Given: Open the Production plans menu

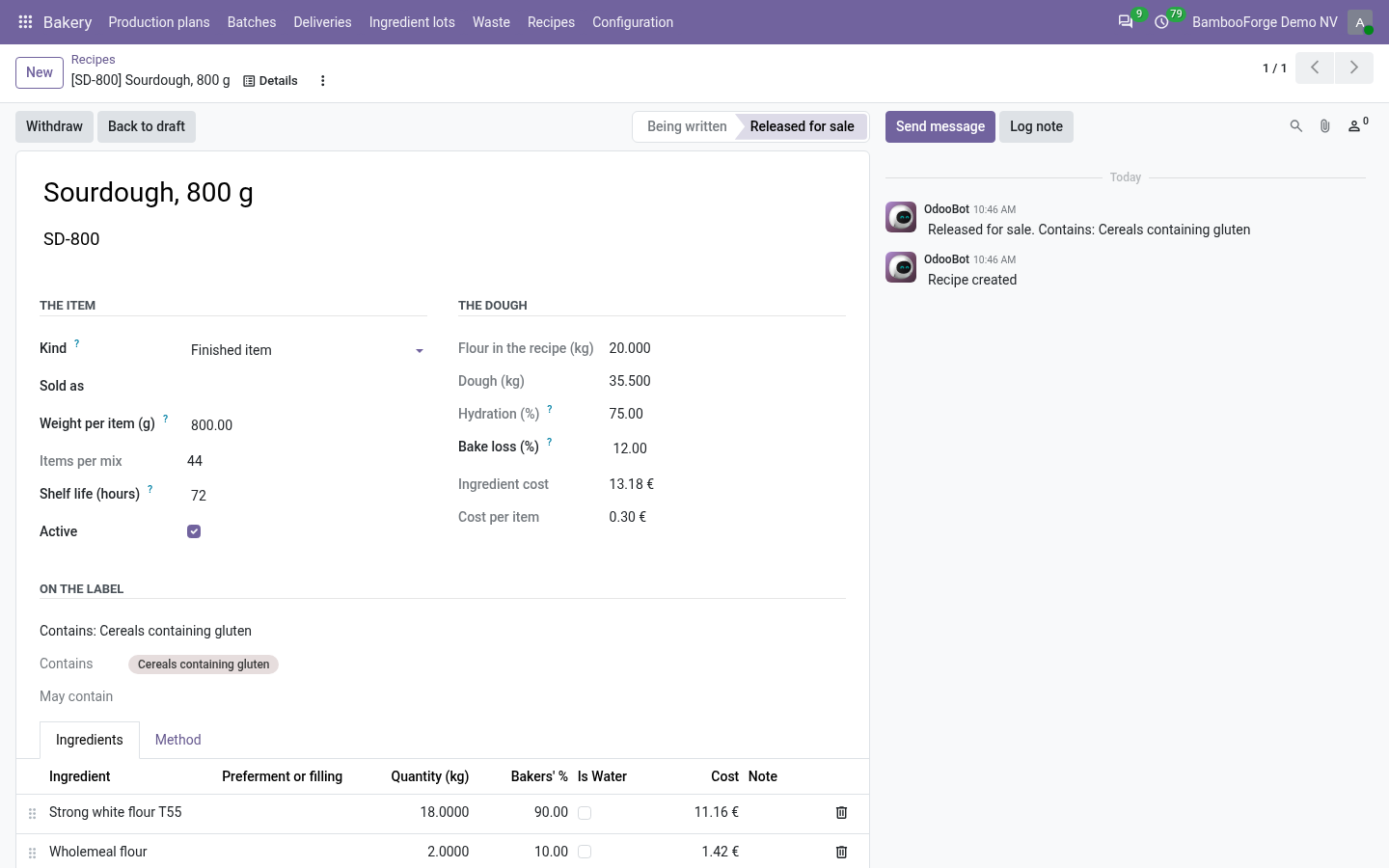Looking at the screenshot, I should 159,22.
